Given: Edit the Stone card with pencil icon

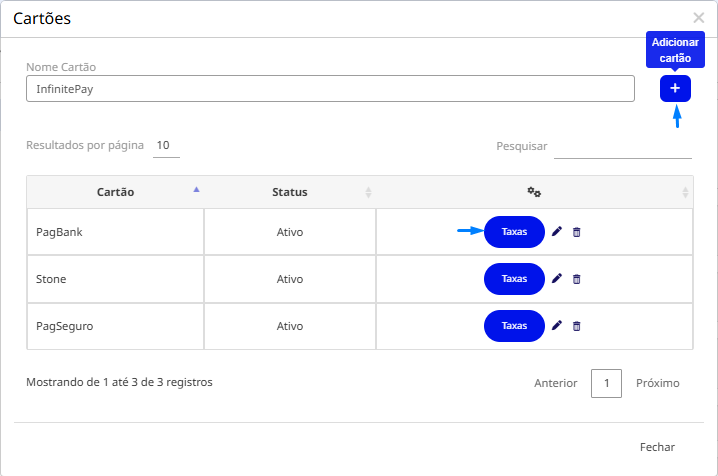Looking at the screenshot, I should (557, 279).
